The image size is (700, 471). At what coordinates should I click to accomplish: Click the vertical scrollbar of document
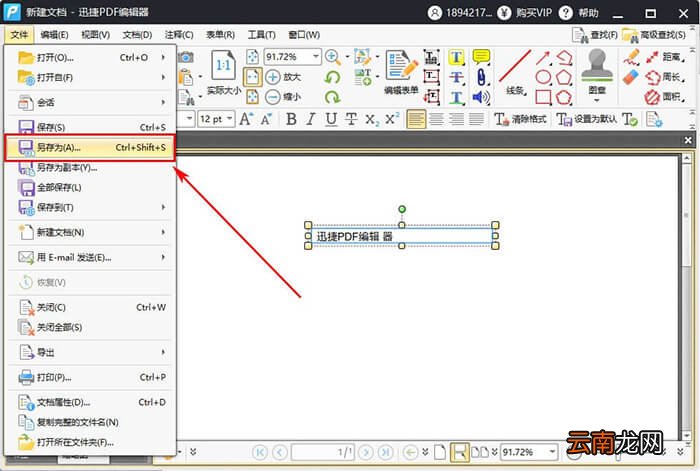click(687, 297)
